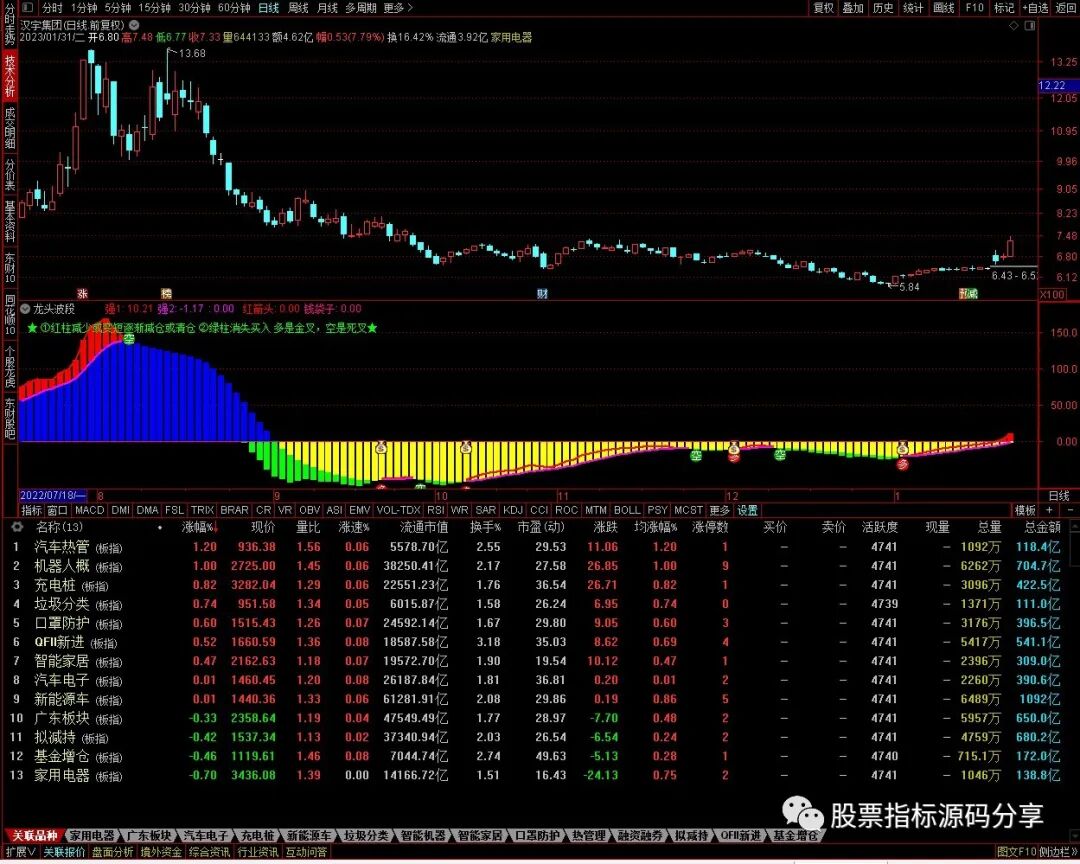
Task: Select the BOLL indicator
Action: (627, 511)
